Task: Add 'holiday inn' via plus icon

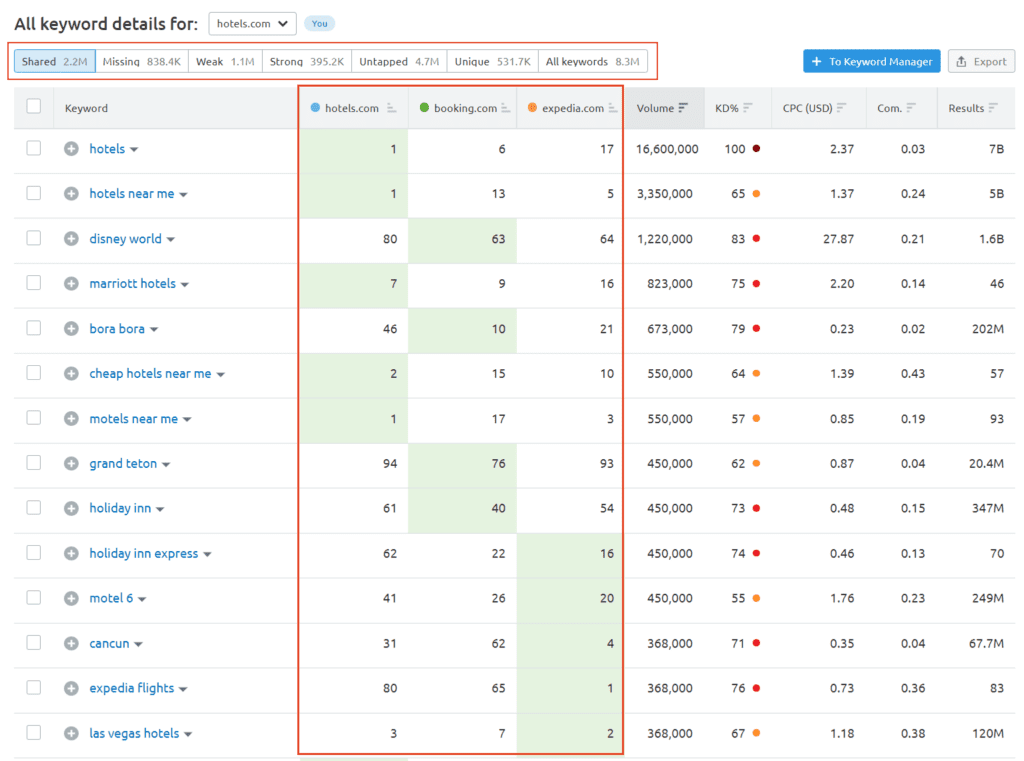Action: click(71, 508)
